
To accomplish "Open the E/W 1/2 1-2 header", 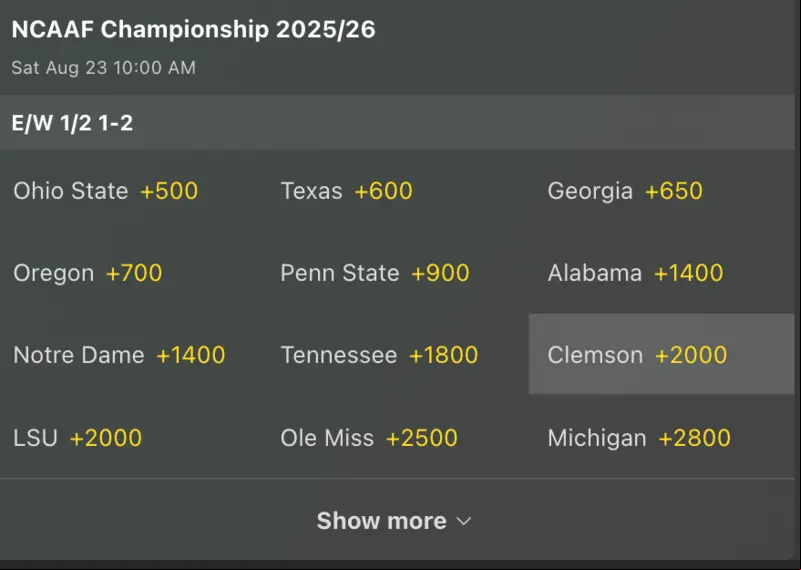I will click(x=397, y=123).
